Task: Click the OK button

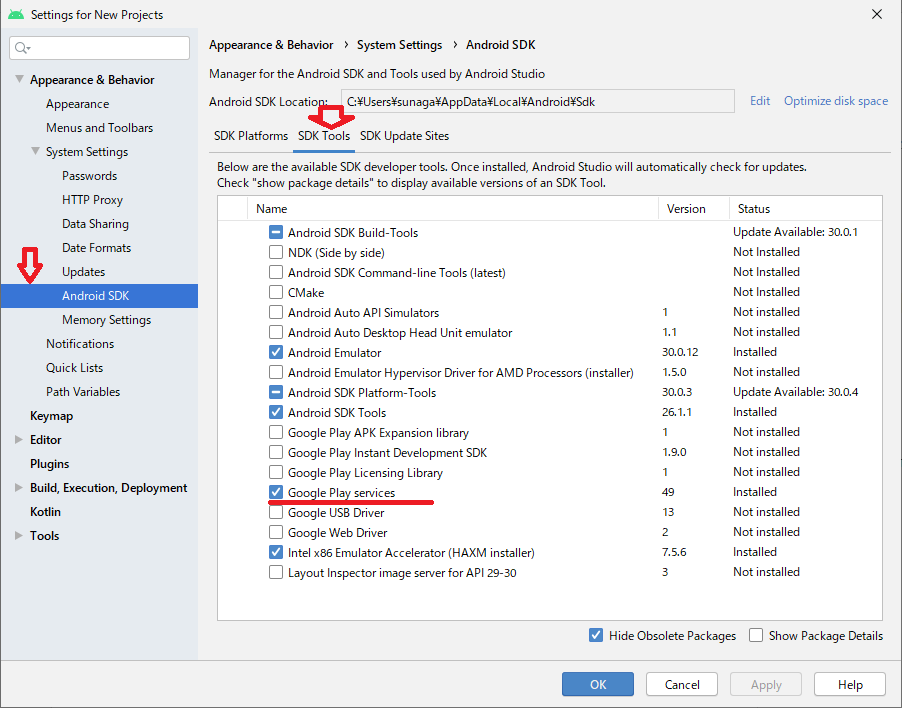Action: (x=597, y=685)
